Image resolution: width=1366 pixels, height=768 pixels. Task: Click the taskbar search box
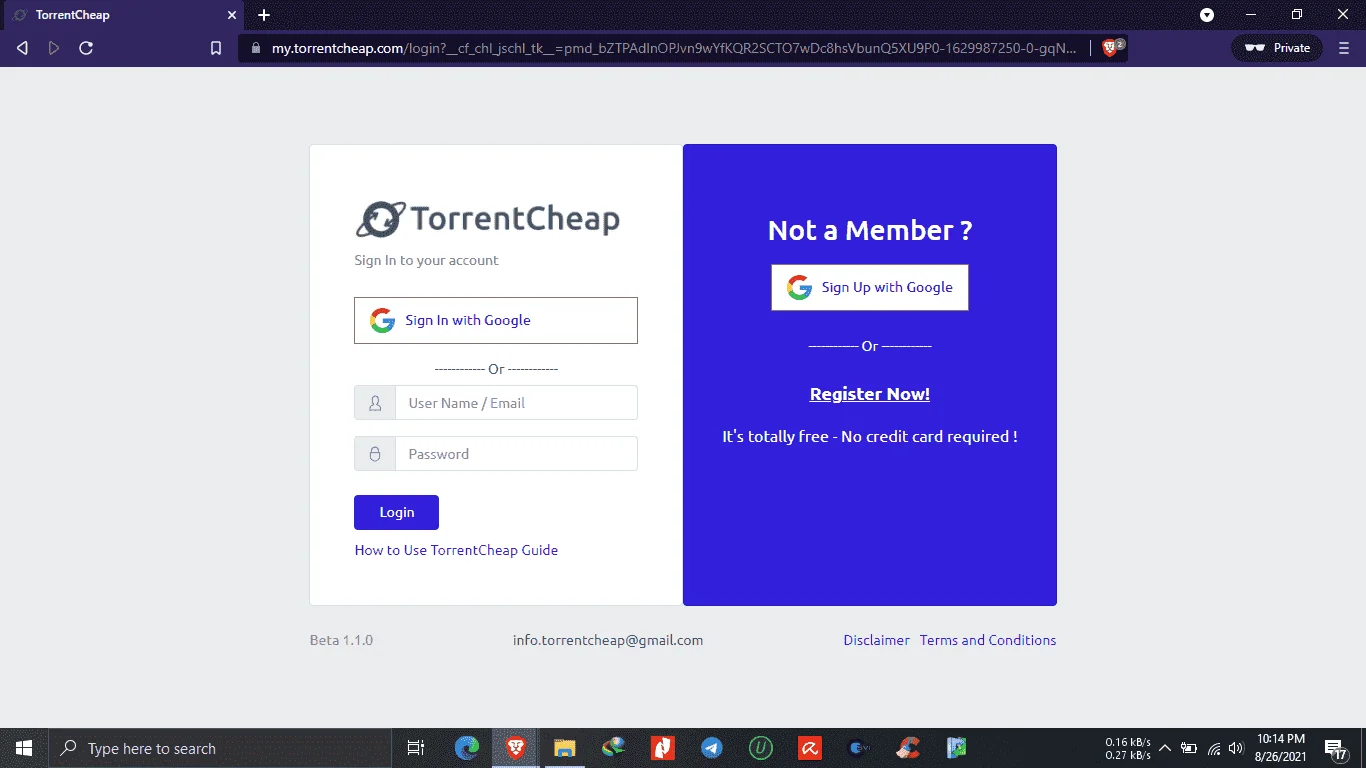click(220, 748)
